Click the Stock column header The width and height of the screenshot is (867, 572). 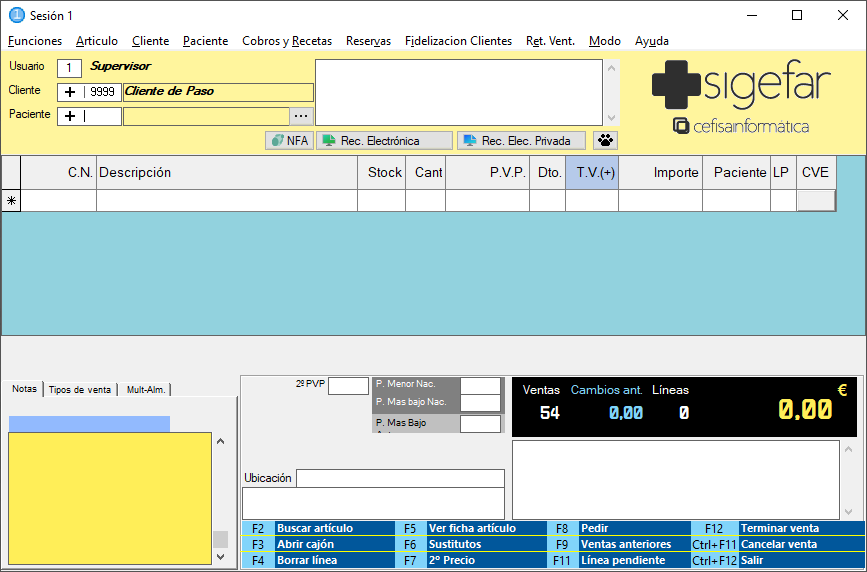pyautogui.click(x=382, y=173)
